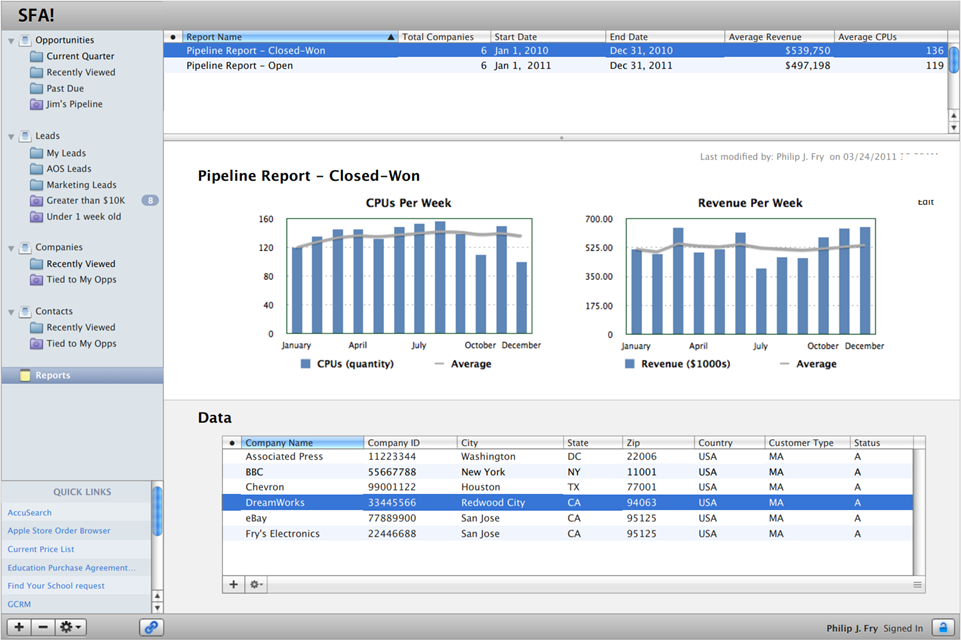Screen dimensions: 961x640
Task: Click the lock icon beside Signed In
Action: [x=942, y=627]
